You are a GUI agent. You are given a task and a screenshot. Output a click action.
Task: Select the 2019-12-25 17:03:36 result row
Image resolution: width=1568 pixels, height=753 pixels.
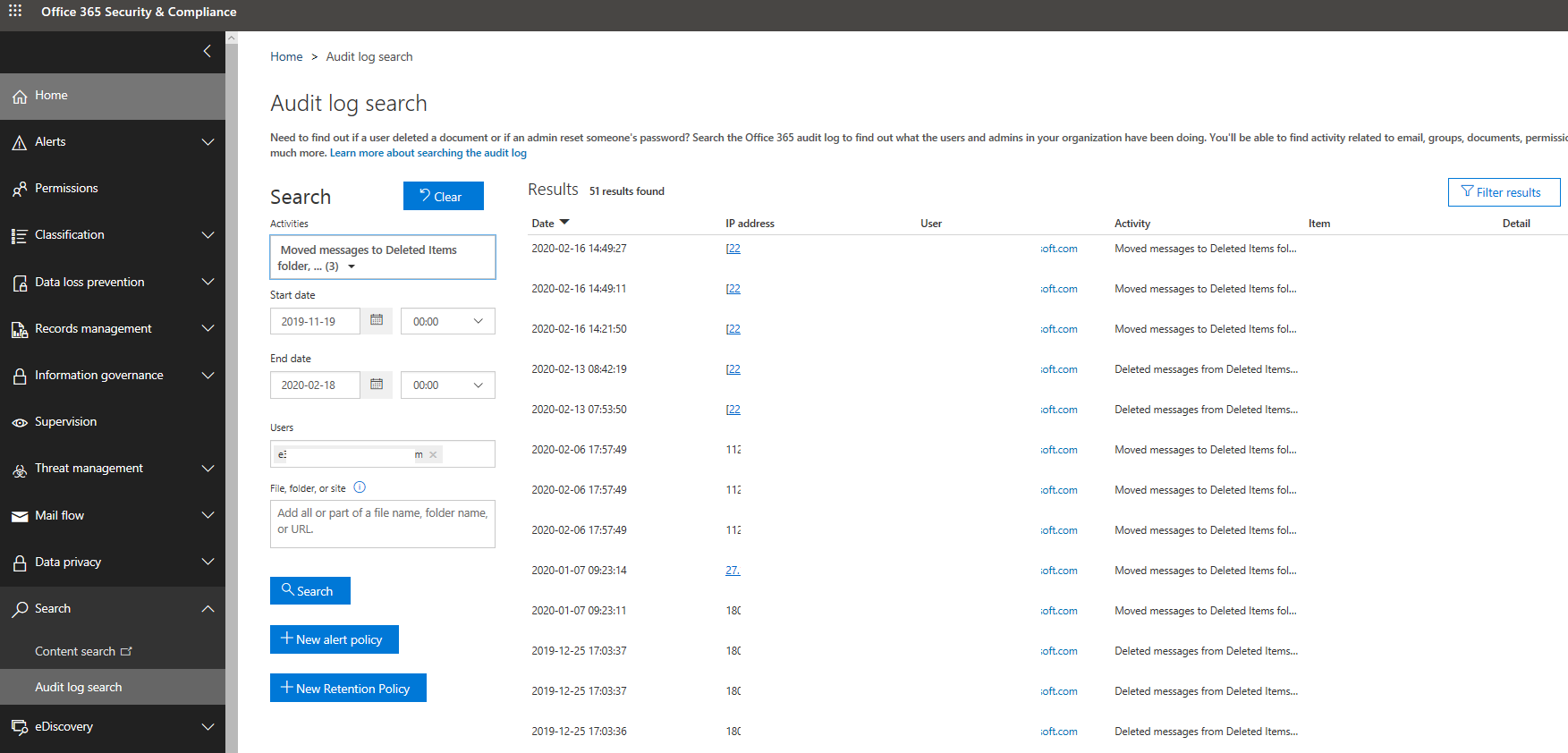coord(1047,732)
